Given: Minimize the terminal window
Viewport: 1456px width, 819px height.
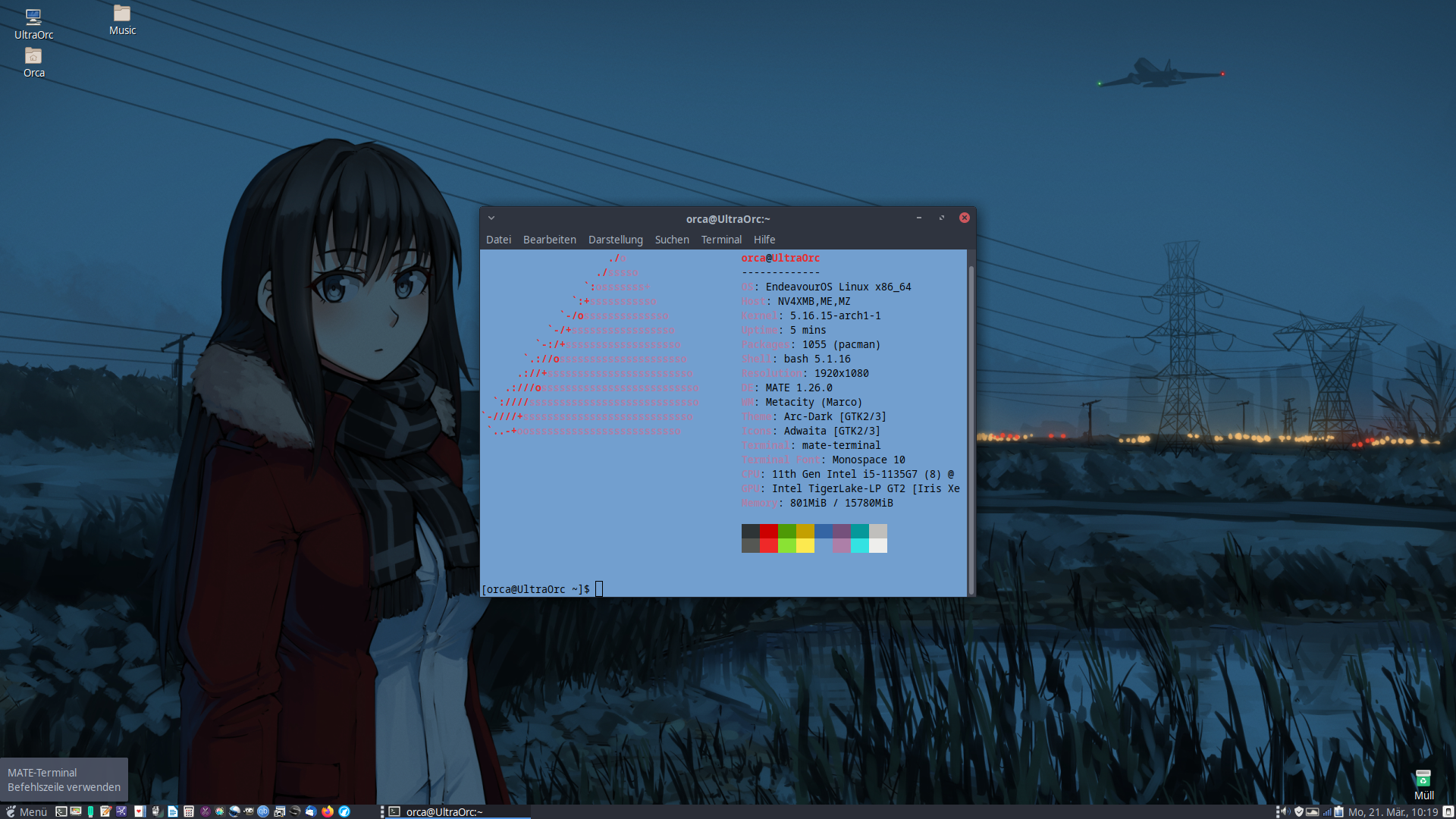Looking at the screenshot, I should point(919,218).
